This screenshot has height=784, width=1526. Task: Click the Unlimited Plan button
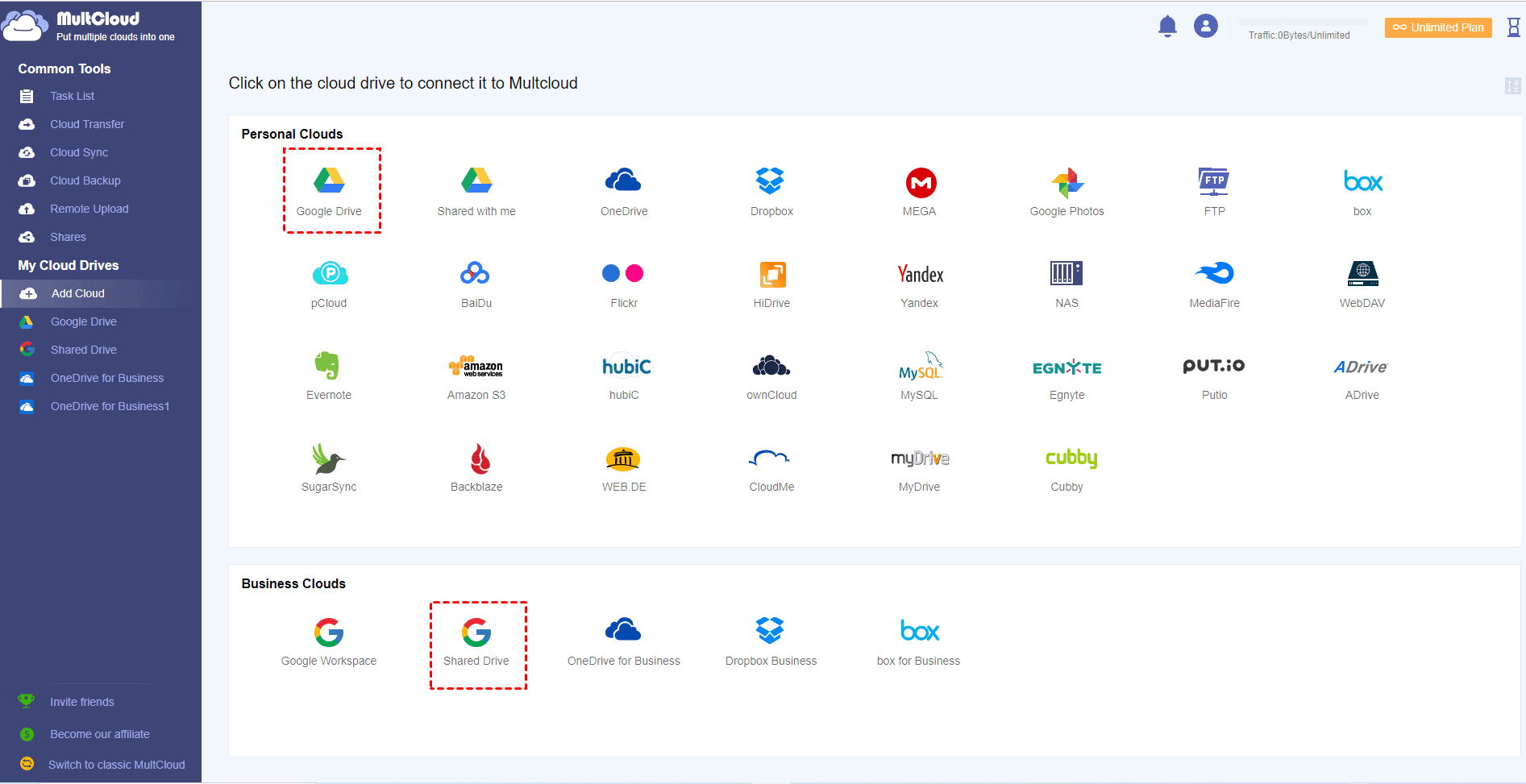(1438, 27)
